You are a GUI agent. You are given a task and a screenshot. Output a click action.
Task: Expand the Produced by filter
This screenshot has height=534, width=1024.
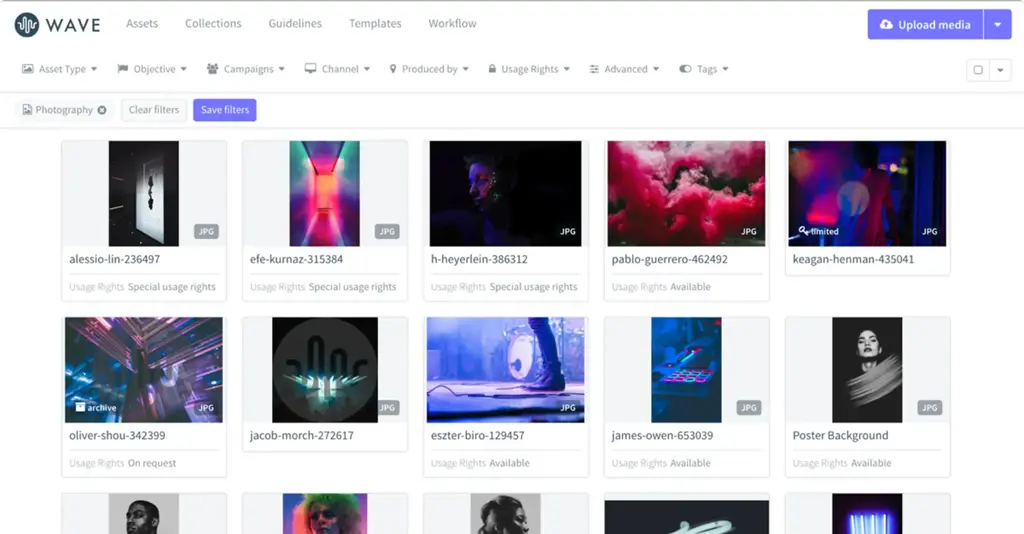coord(429,69)
